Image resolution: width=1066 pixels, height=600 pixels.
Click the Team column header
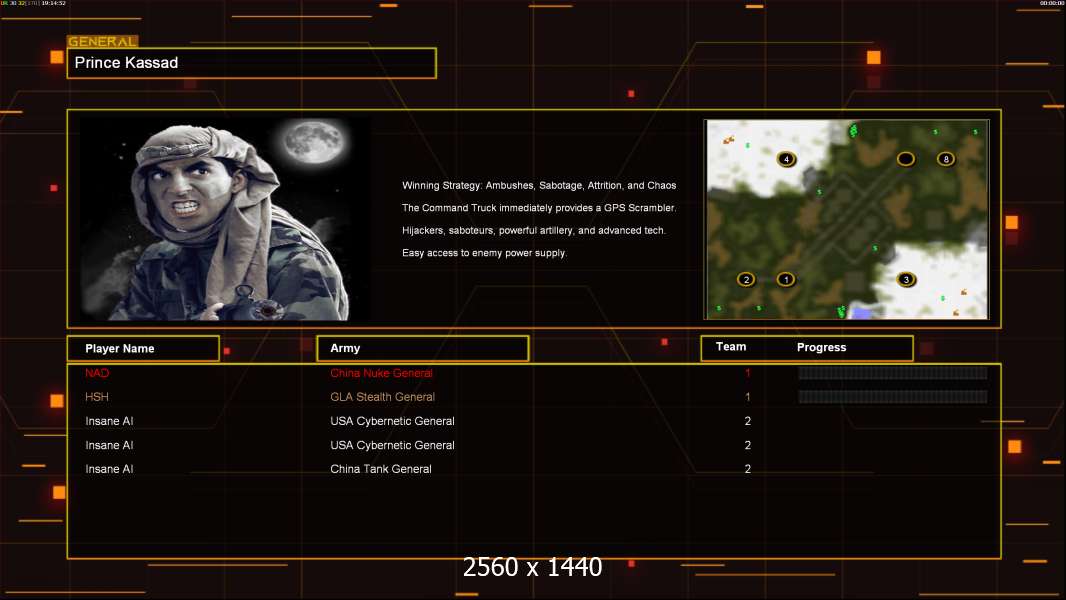(731, 347)
